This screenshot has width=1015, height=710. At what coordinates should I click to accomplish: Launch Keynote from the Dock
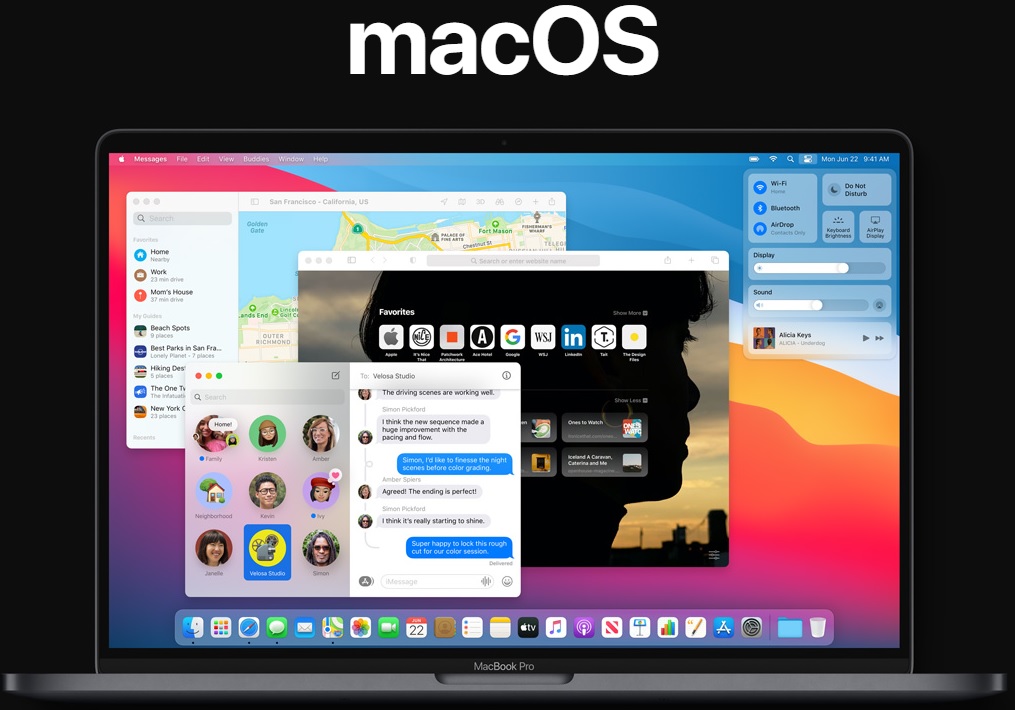(640, 627)
